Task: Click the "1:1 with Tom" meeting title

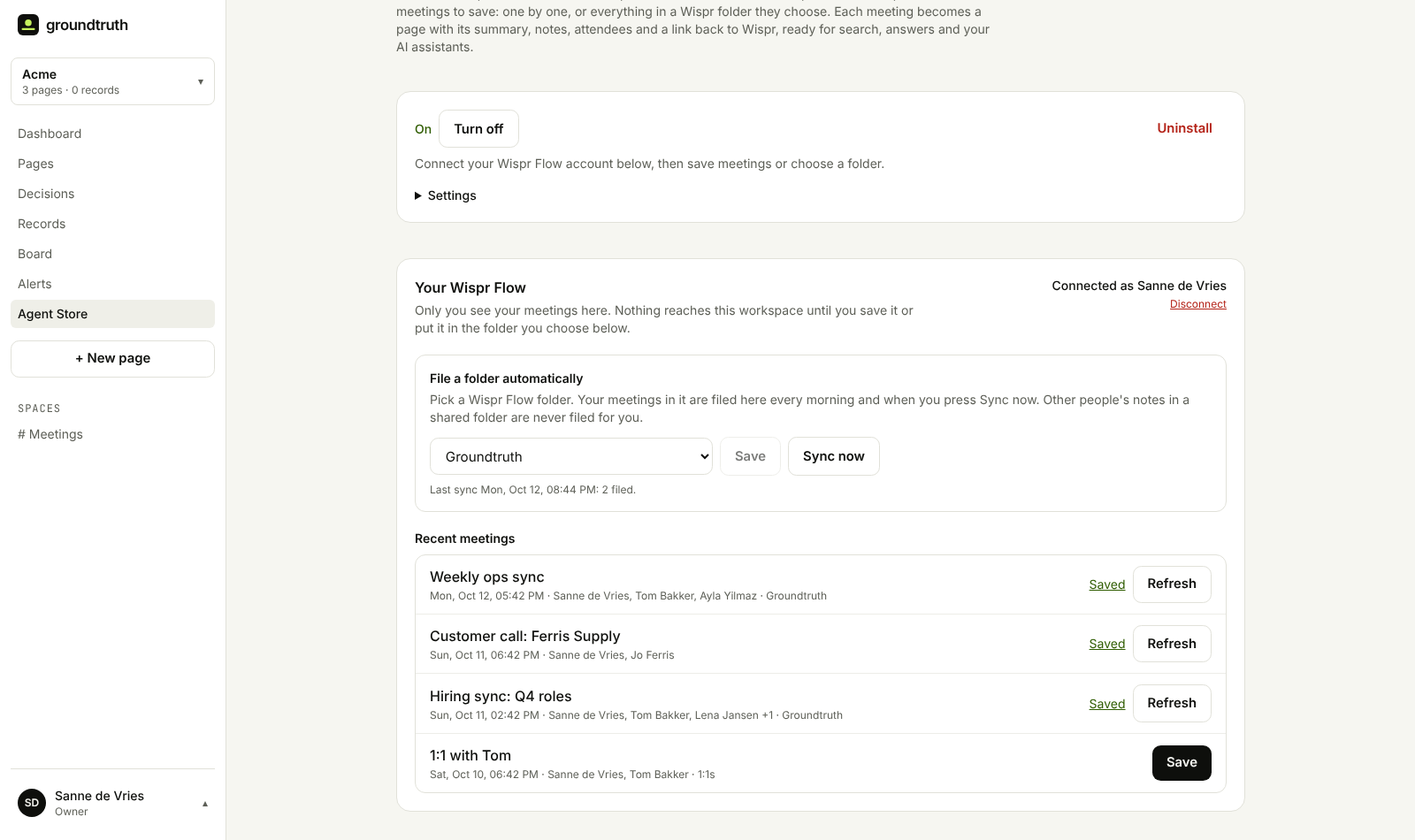Action: click(x=470, y=755)
